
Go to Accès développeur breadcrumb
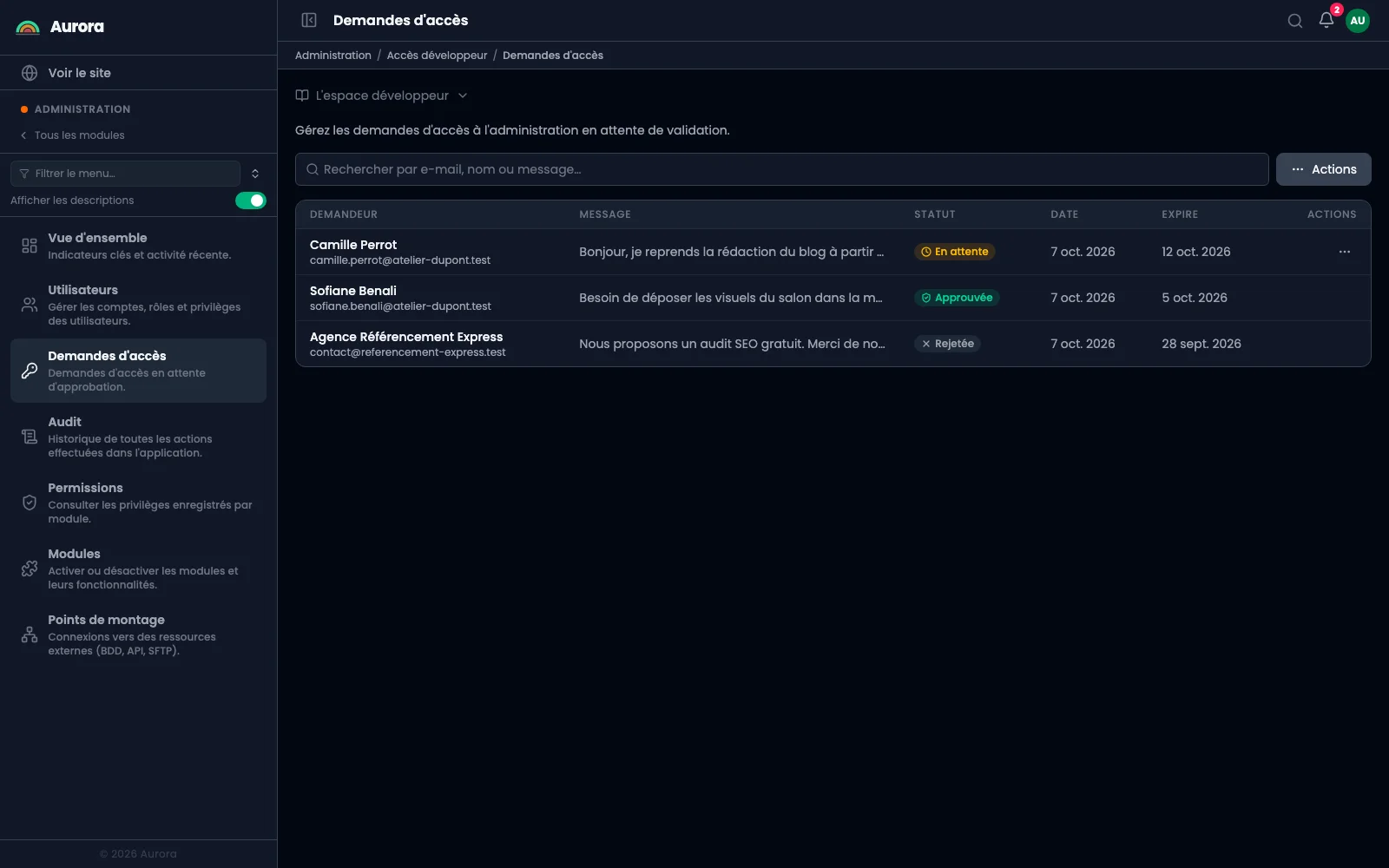coord(437,56)
